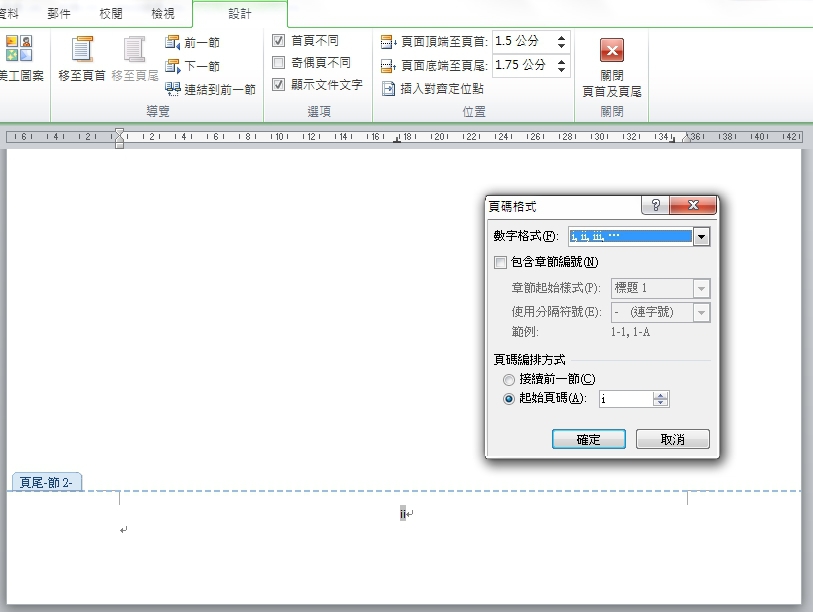Select 接續前一節 radio button

point(509,380)
